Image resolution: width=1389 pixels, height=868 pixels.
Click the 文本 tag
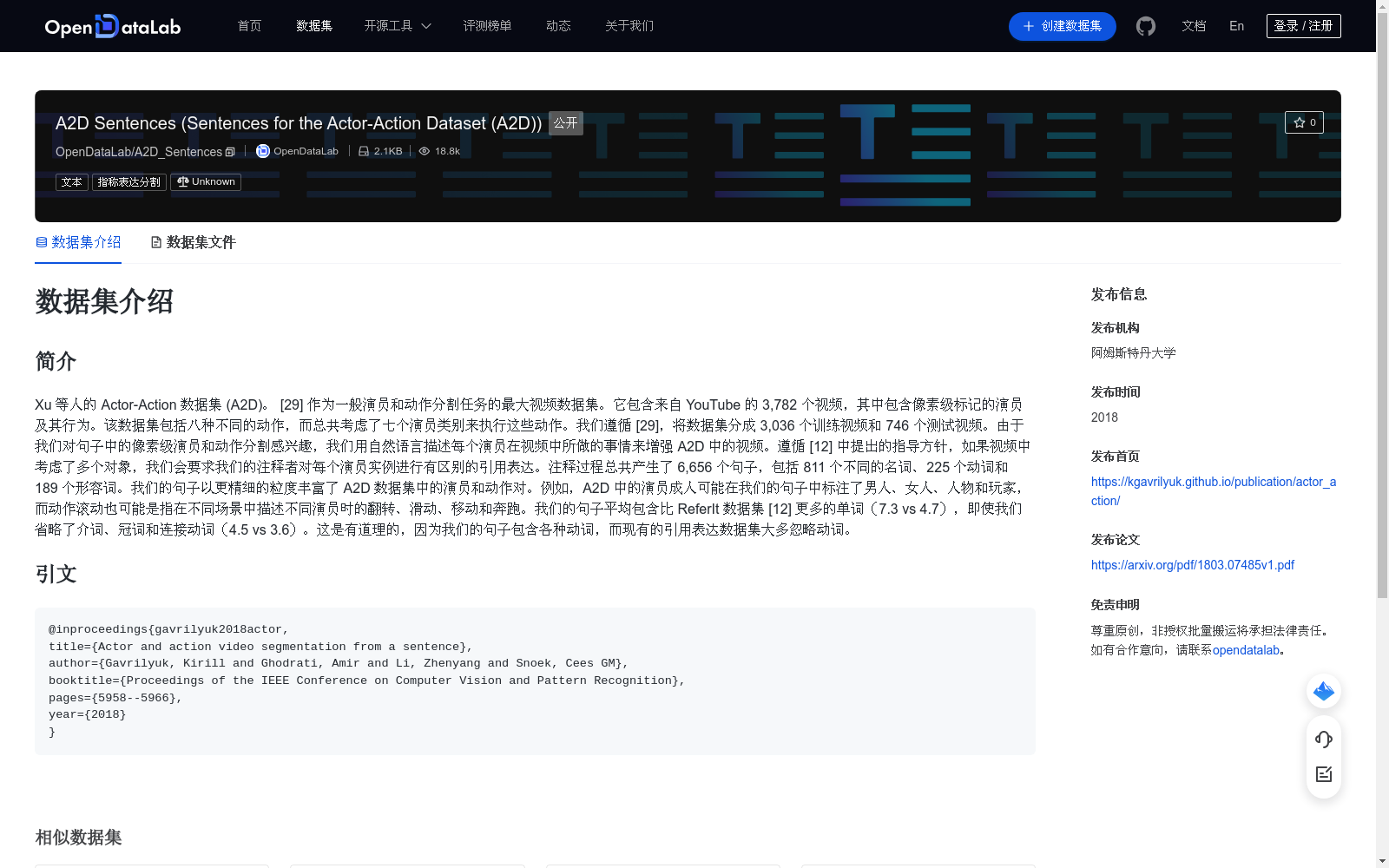pyautogui.click(x=72, y=182)
